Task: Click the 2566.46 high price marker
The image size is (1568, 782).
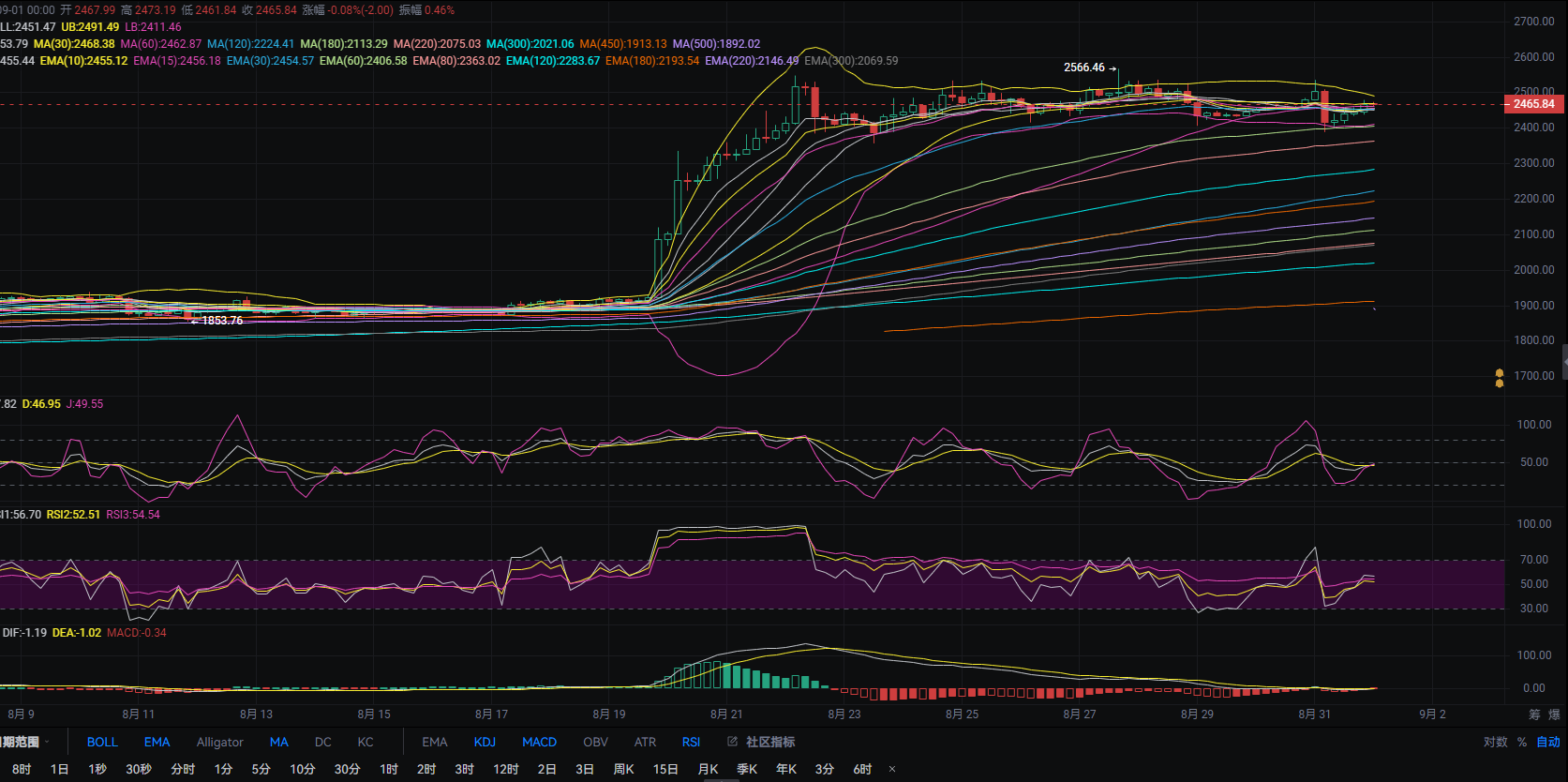Action: click(1090, 68)
